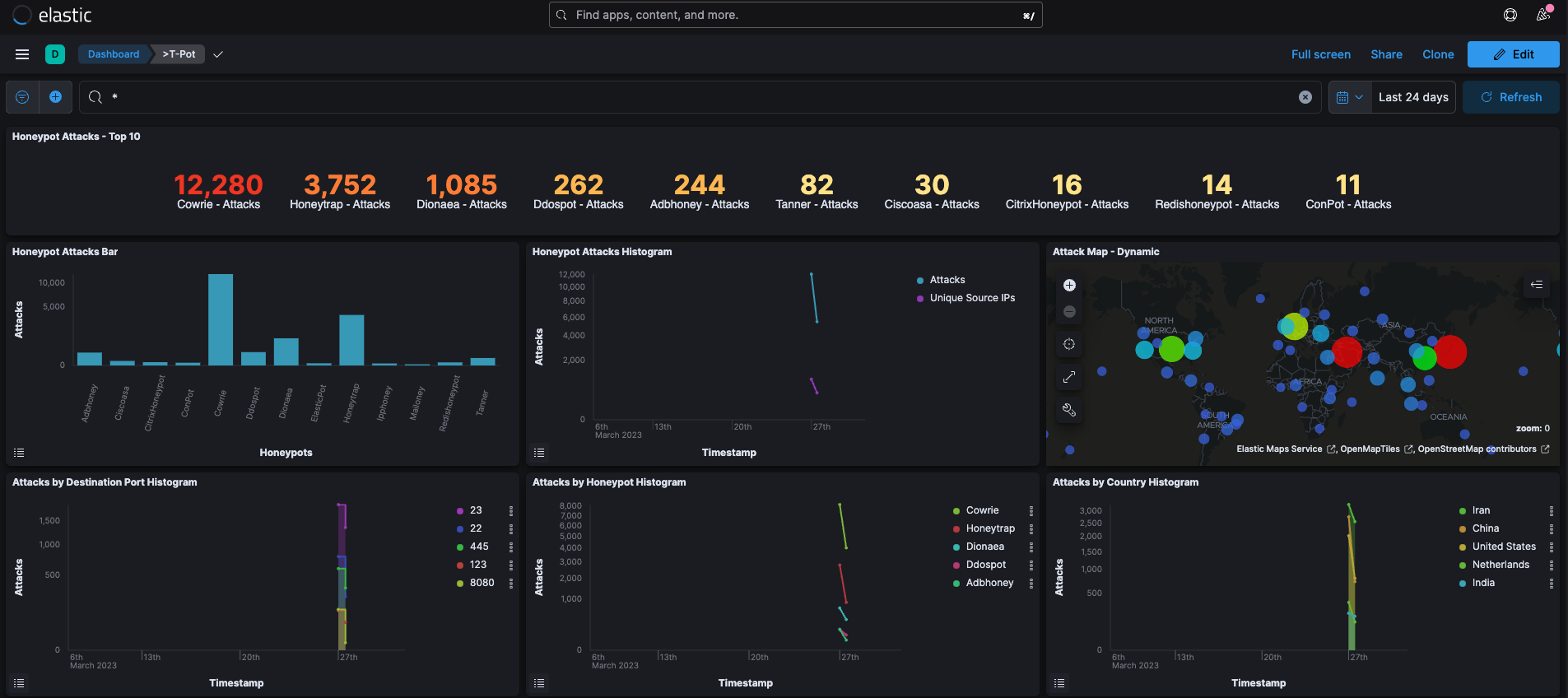
Task: Open map tools wrench control
Action: pyautogui.click(x=1069, y=410)
